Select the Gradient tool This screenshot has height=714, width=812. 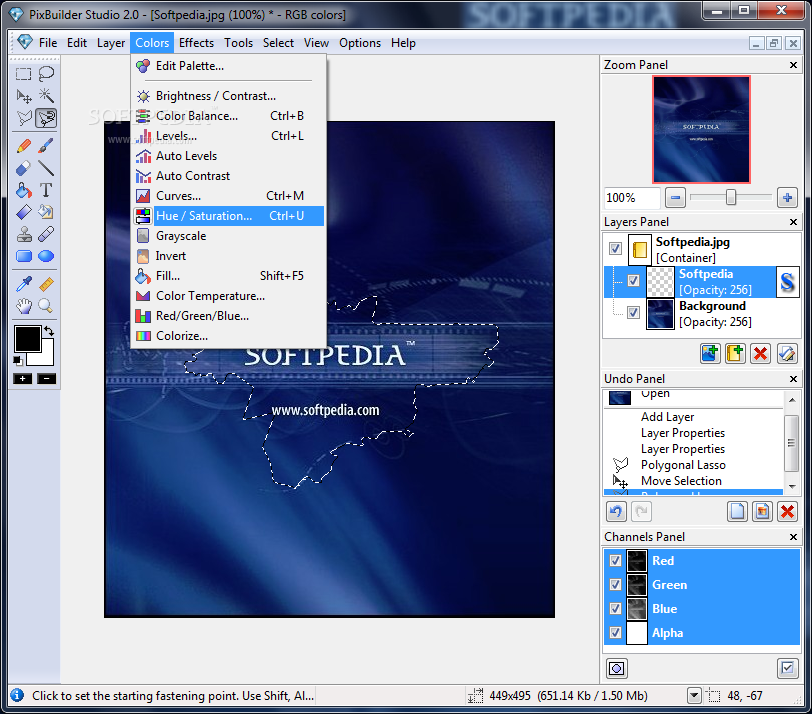[x=23, y=212]
